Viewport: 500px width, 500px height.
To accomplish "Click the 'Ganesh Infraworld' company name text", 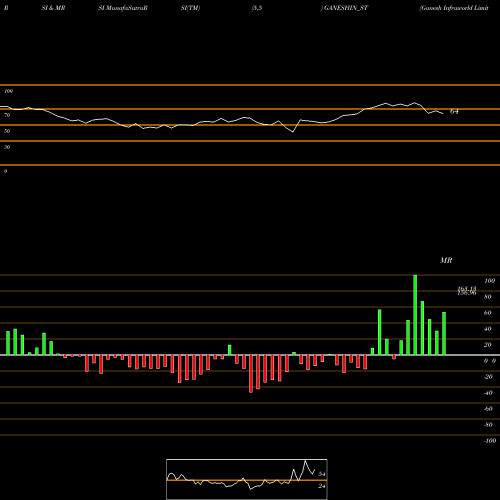I will [447, 8].
